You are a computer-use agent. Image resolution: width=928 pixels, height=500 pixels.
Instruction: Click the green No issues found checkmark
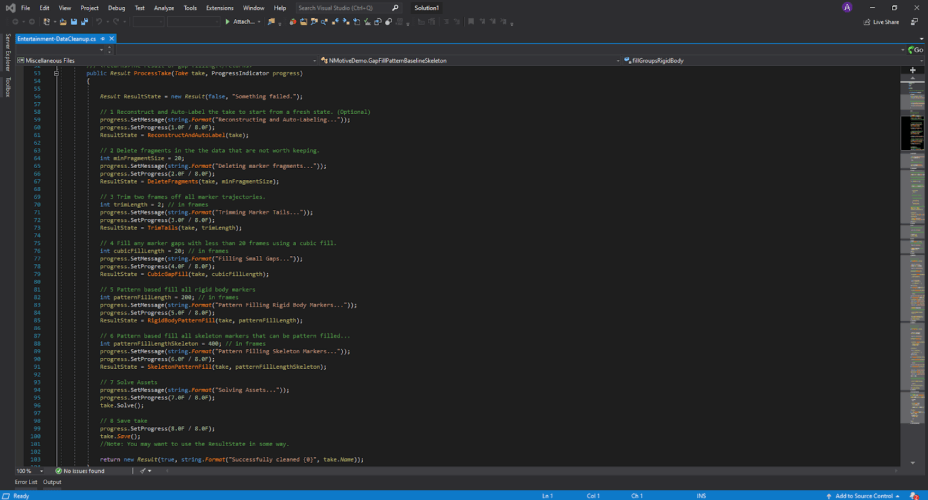(59, 471)
